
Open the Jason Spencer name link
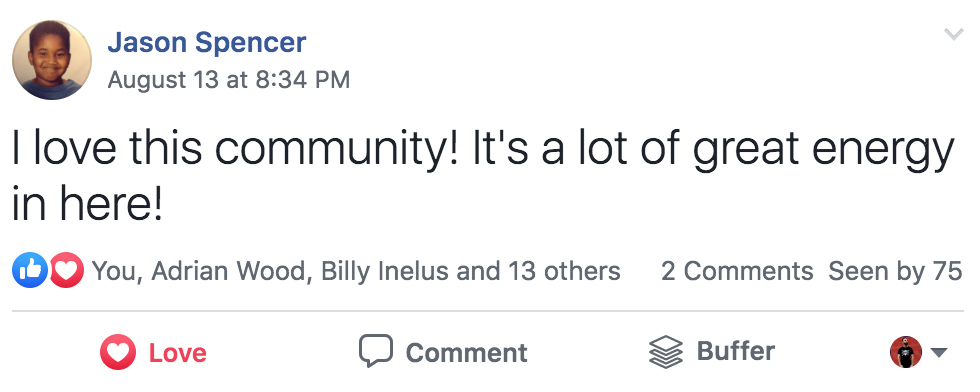pyautogui.click(x=207, y=43)
